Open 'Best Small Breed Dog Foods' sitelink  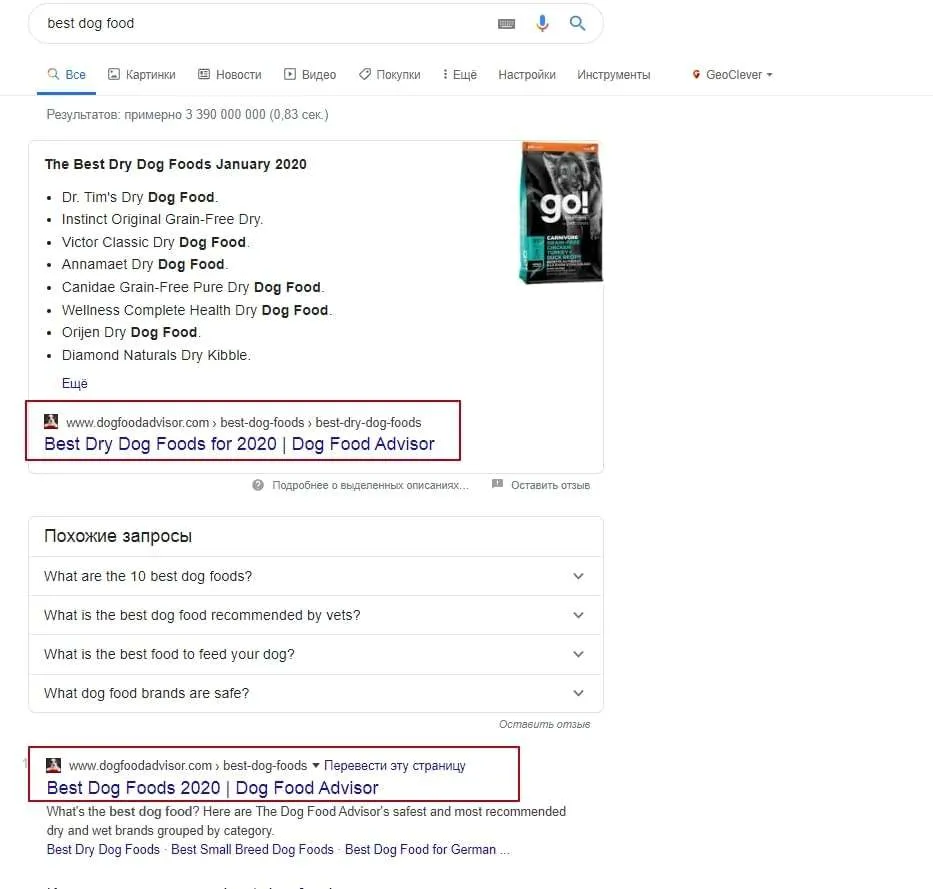pyautogui.click(x=252, y=849)
